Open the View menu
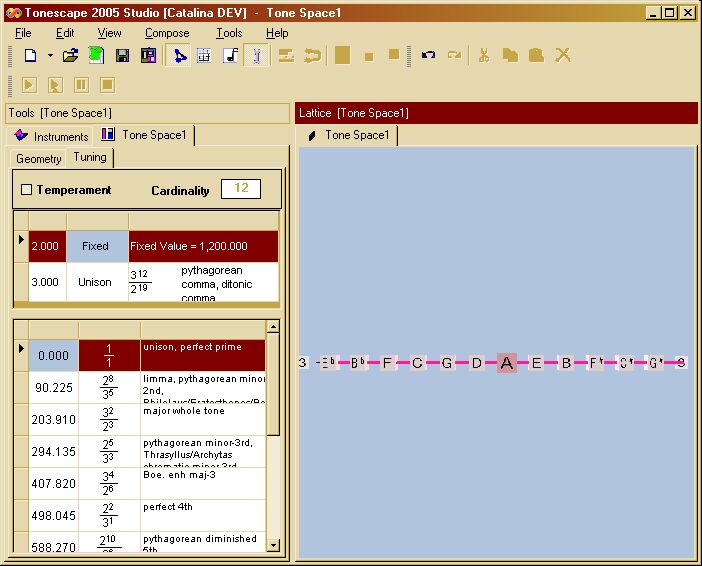 [109, 33]
